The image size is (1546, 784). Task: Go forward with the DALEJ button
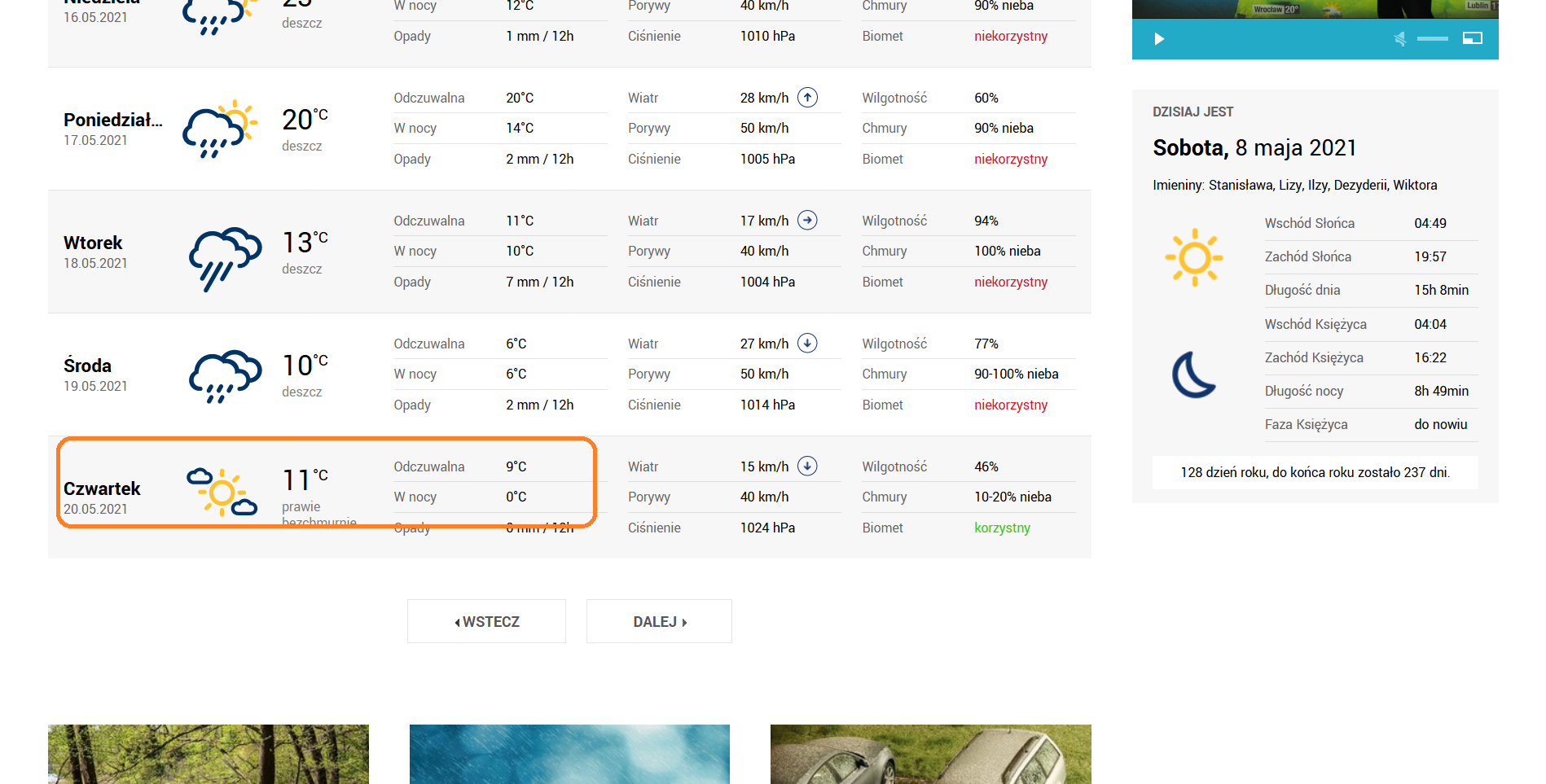[659, 621]
